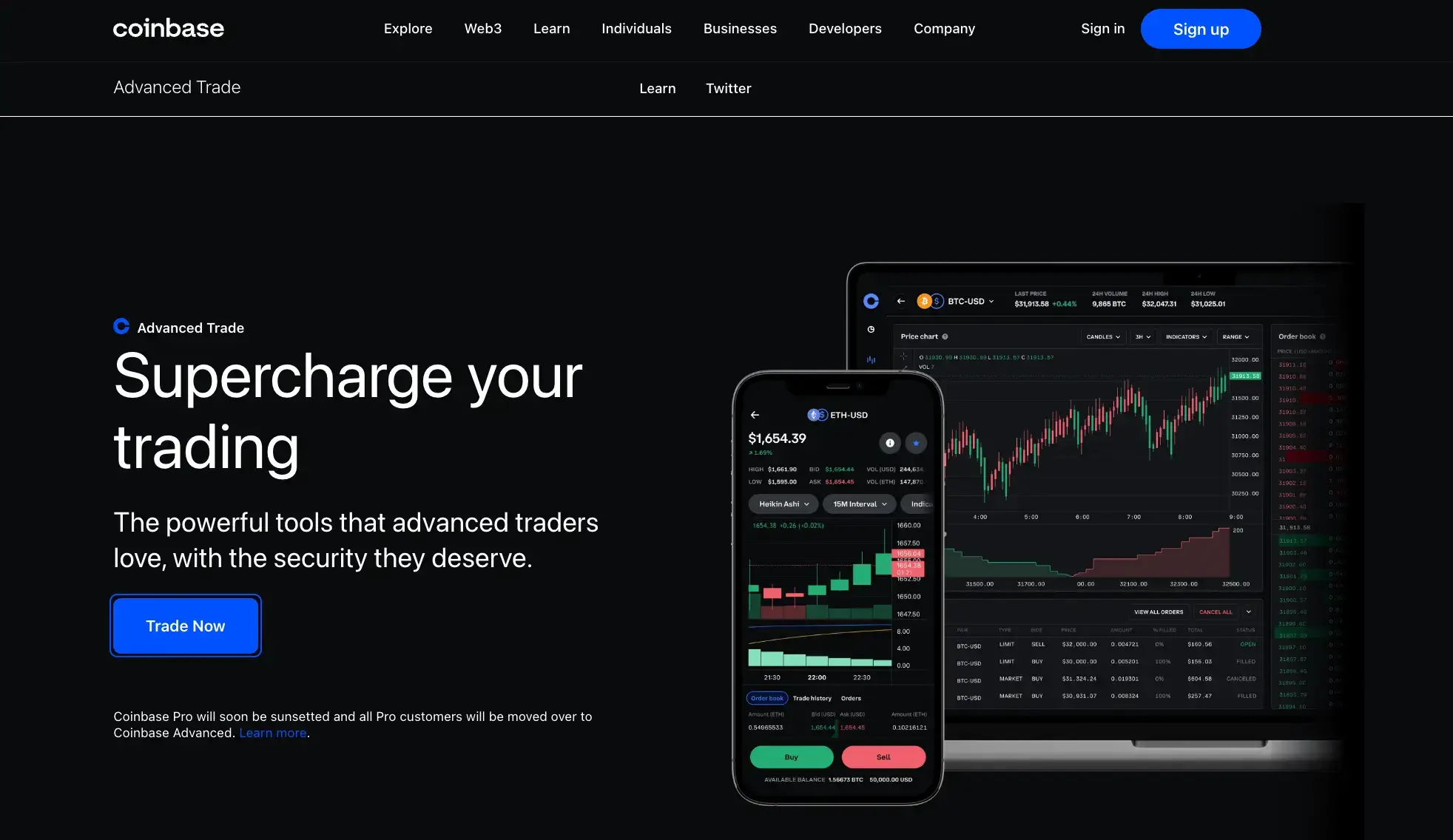Screen dimensions: 1453x840
Task: Click the Buy button on mobile chart
Action: click(x=791, y=757)
